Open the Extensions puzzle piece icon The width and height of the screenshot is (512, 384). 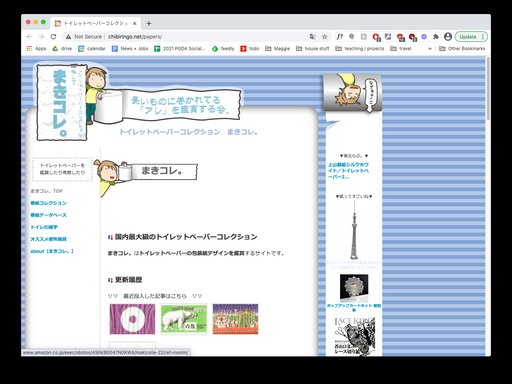[x=436, y=37]
